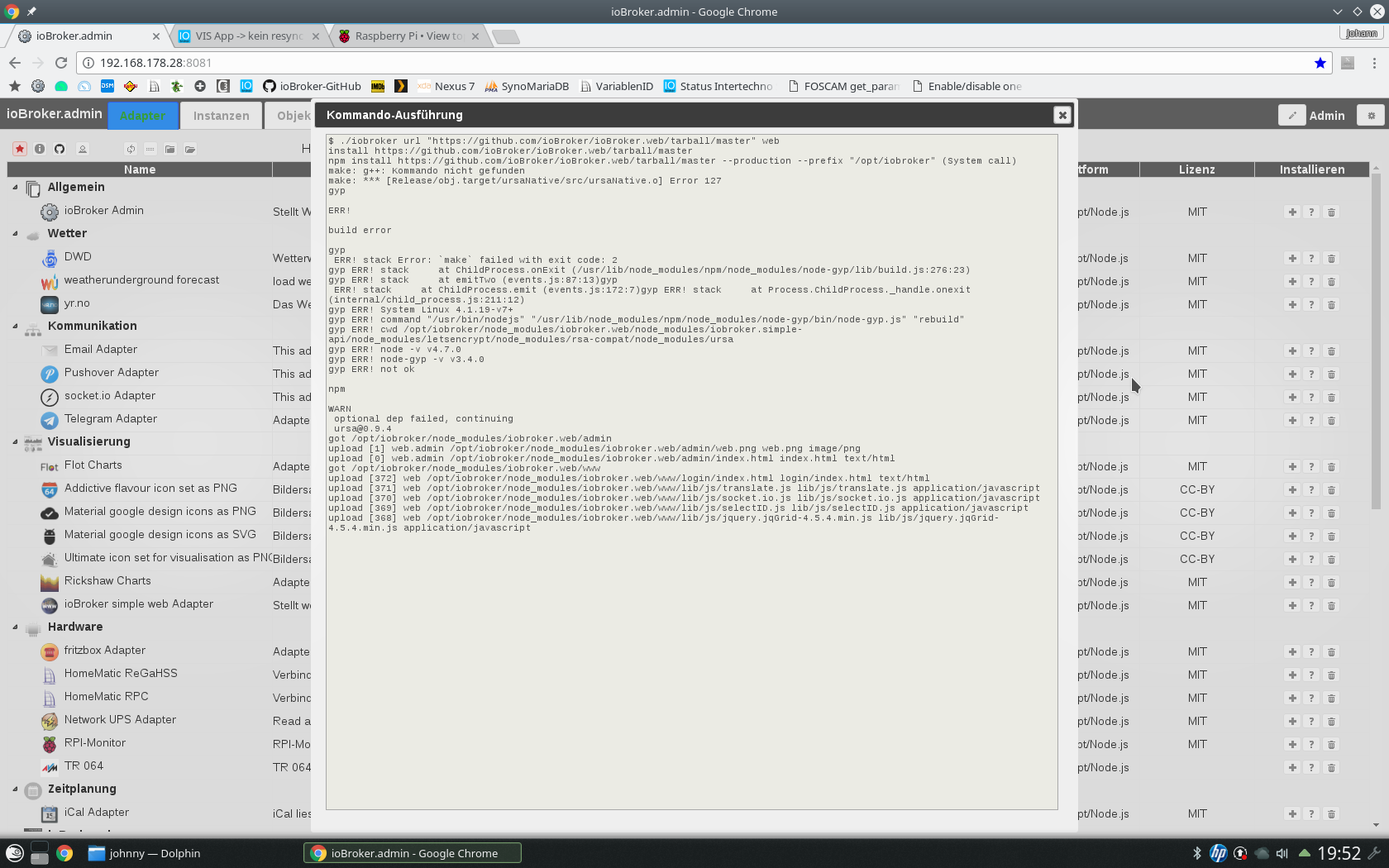The image size is (1389, 868).
Task: Open johnny — Dolphin from taskbar
Action: tap(145, 853)
